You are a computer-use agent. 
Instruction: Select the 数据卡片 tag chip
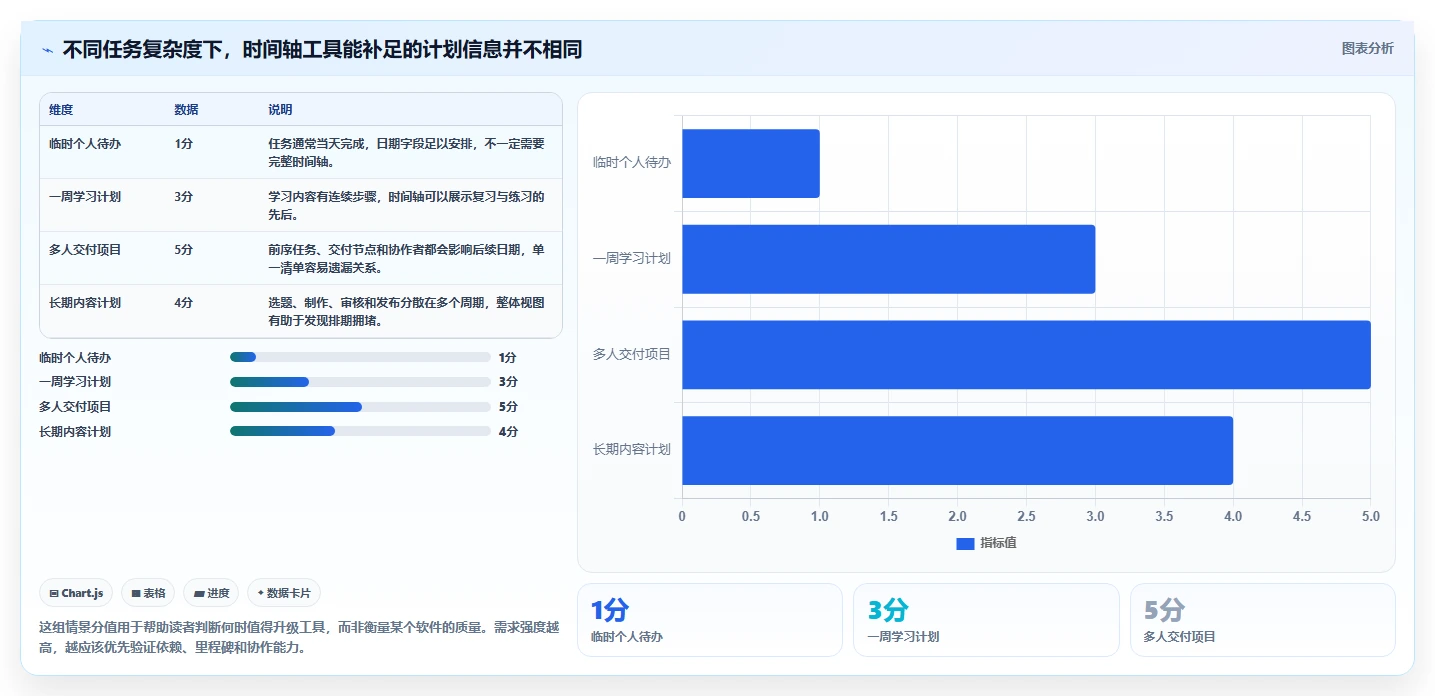click(x=284, y=593)
